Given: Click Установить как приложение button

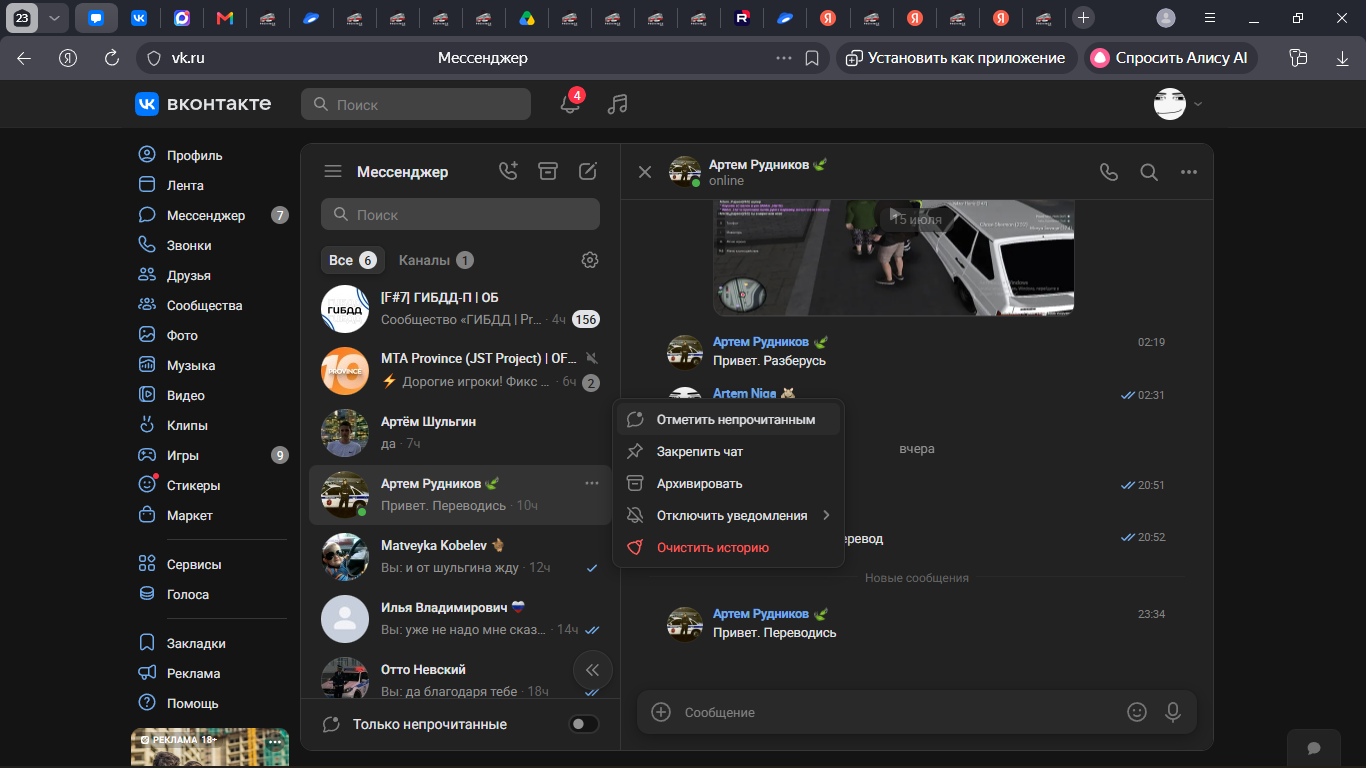Looking at the screenshot, I should pyautogui.click(x=956, y=58).
